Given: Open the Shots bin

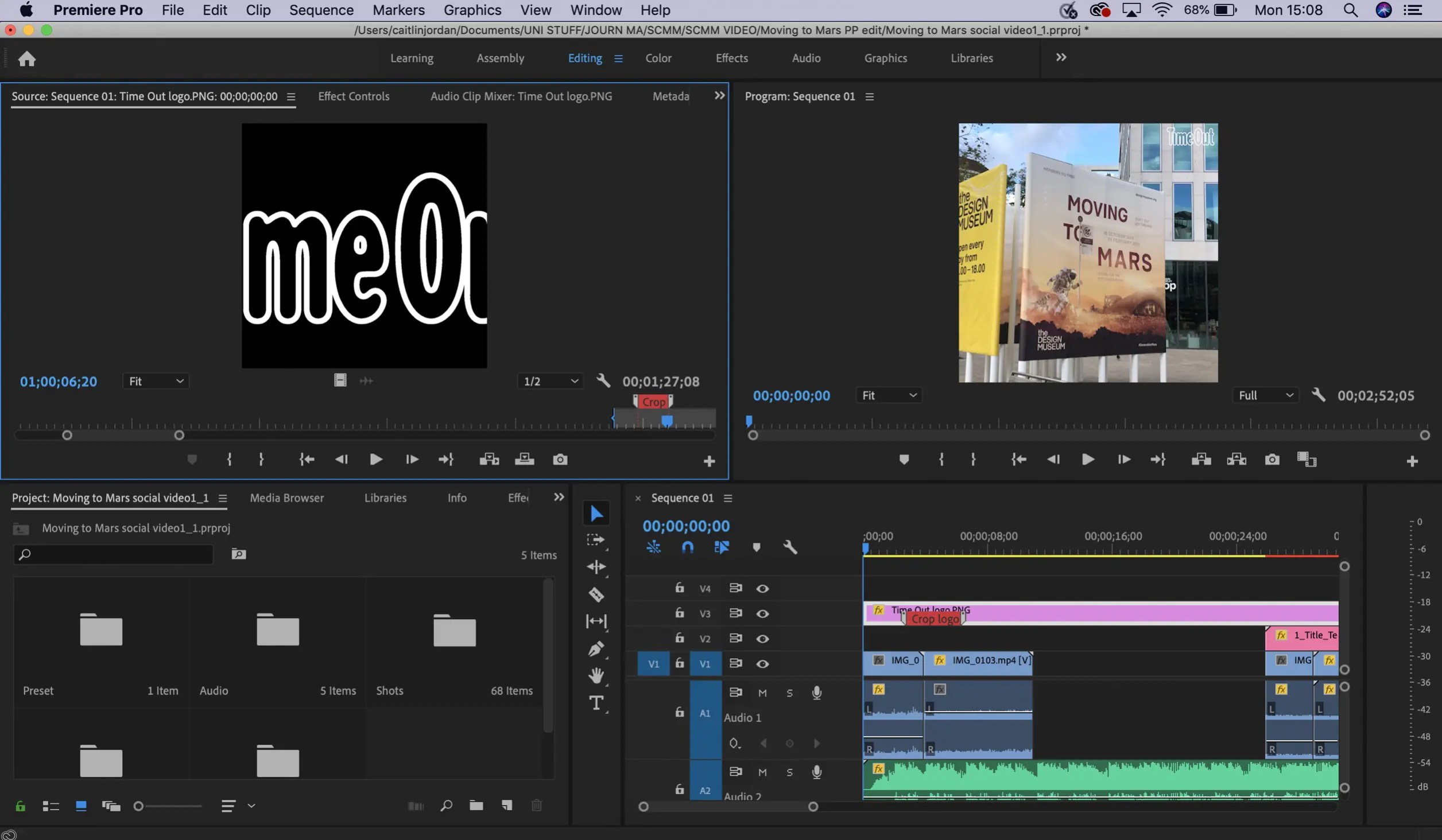Looking at the screenshot, I should point(454,630).
